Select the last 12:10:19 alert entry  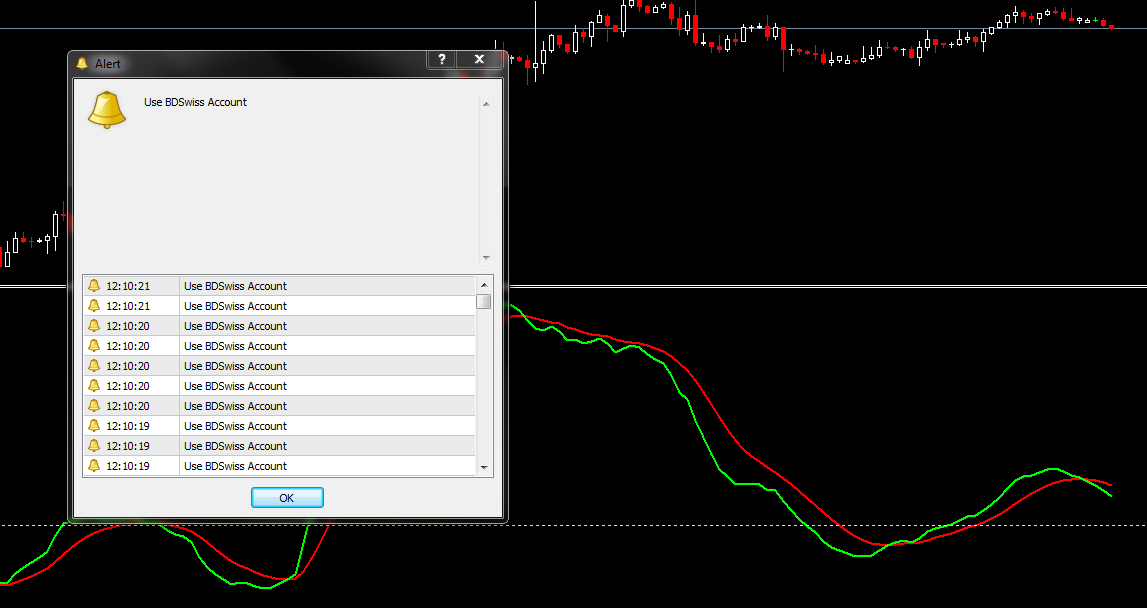point(235,466)
